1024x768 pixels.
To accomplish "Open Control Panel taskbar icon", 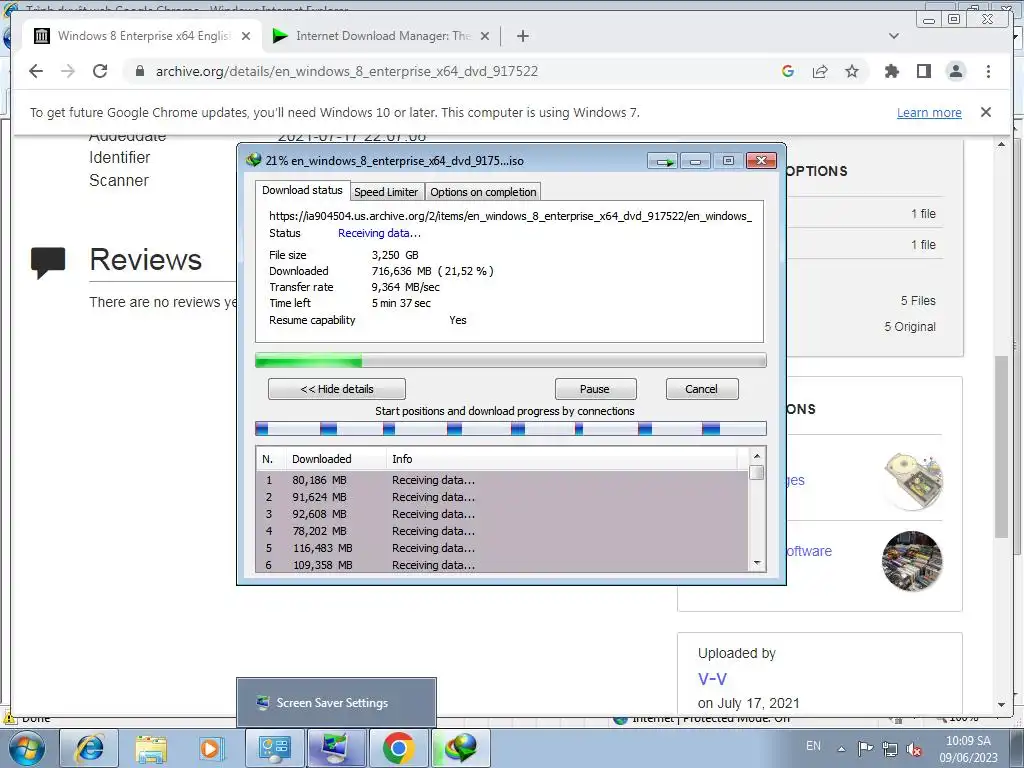I will [274, 748].
